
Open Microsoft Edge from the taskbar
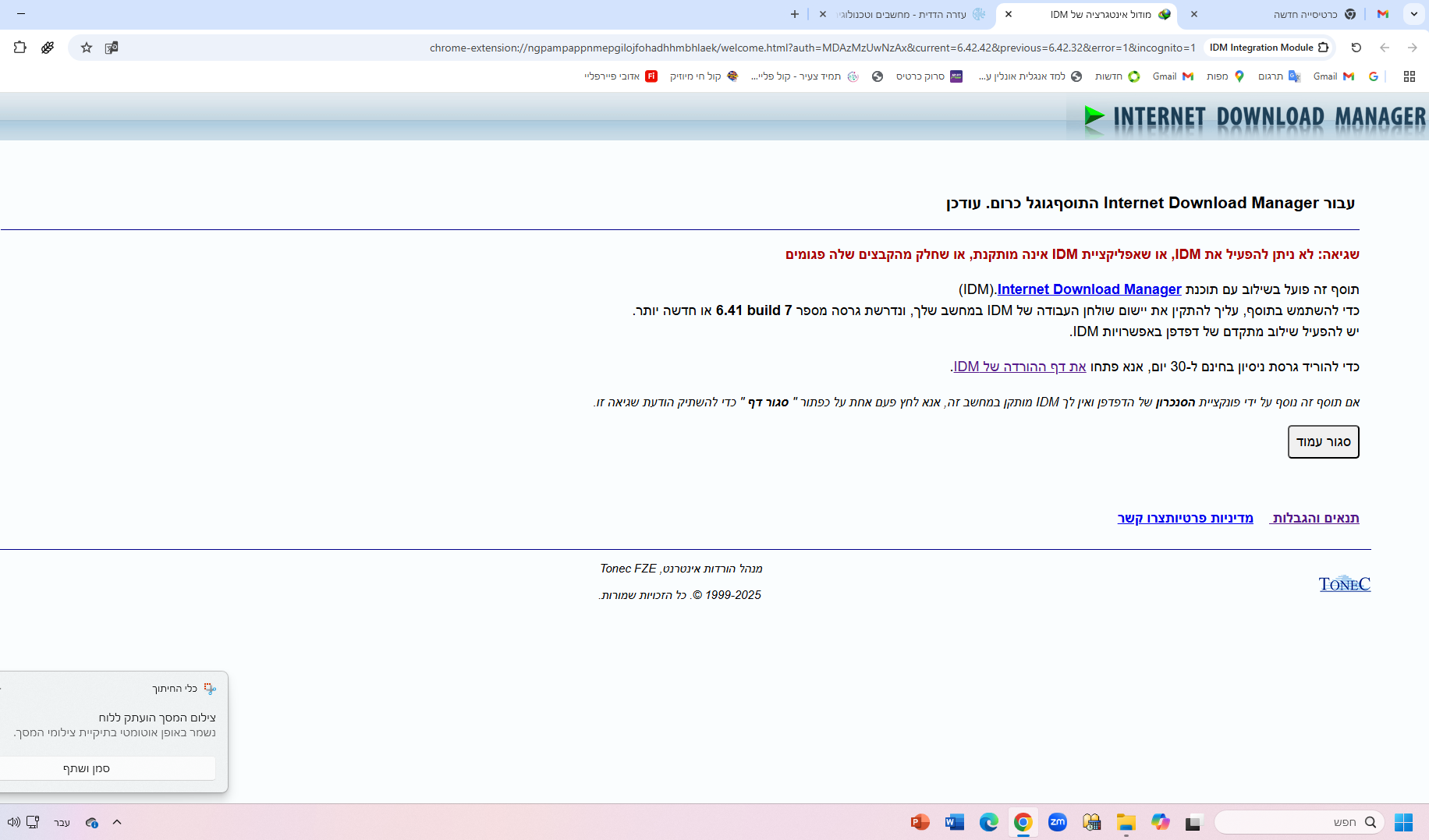(x=988, y=822)
